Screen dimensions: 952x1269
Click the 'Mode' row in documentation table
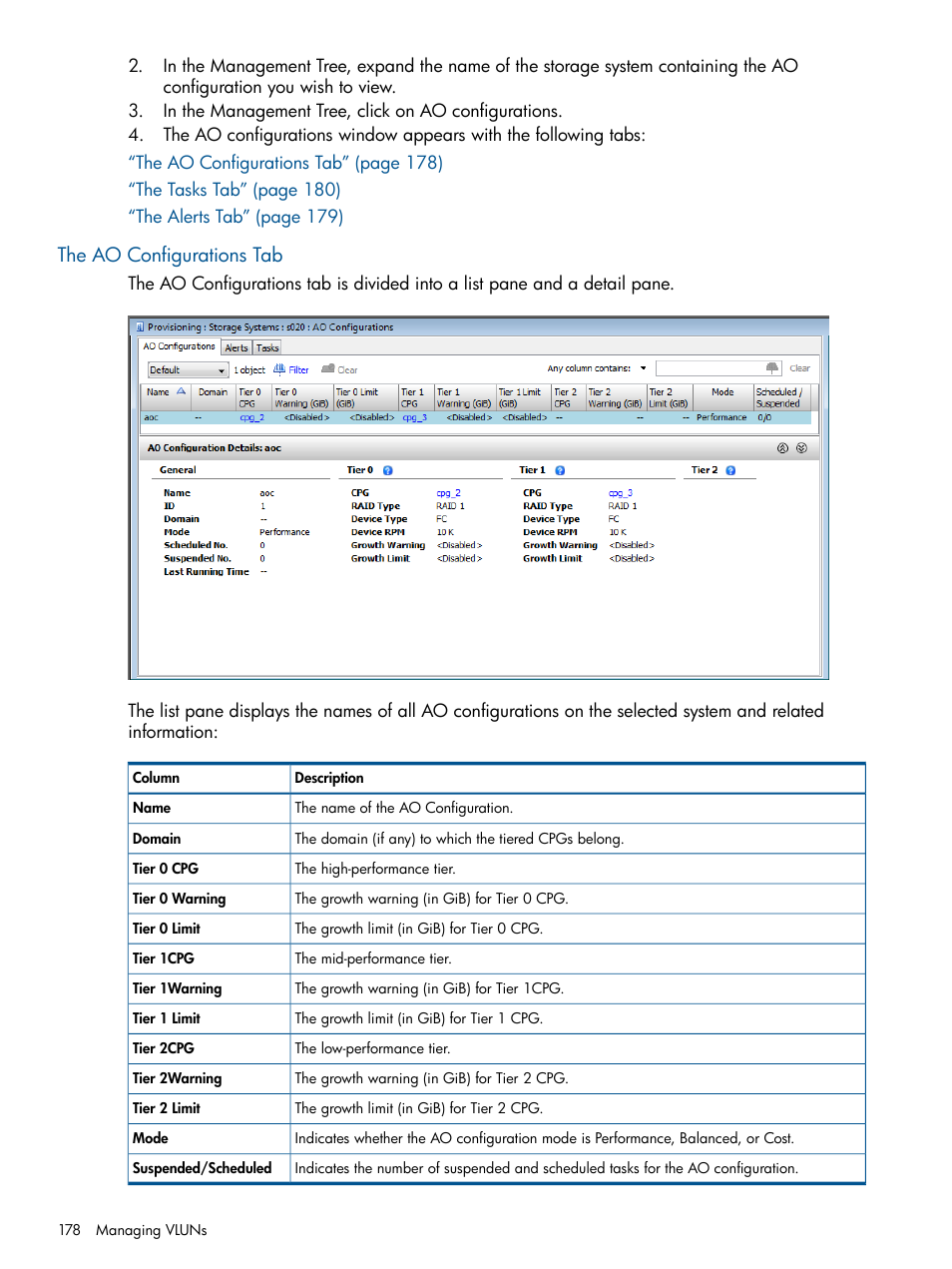497,1138
